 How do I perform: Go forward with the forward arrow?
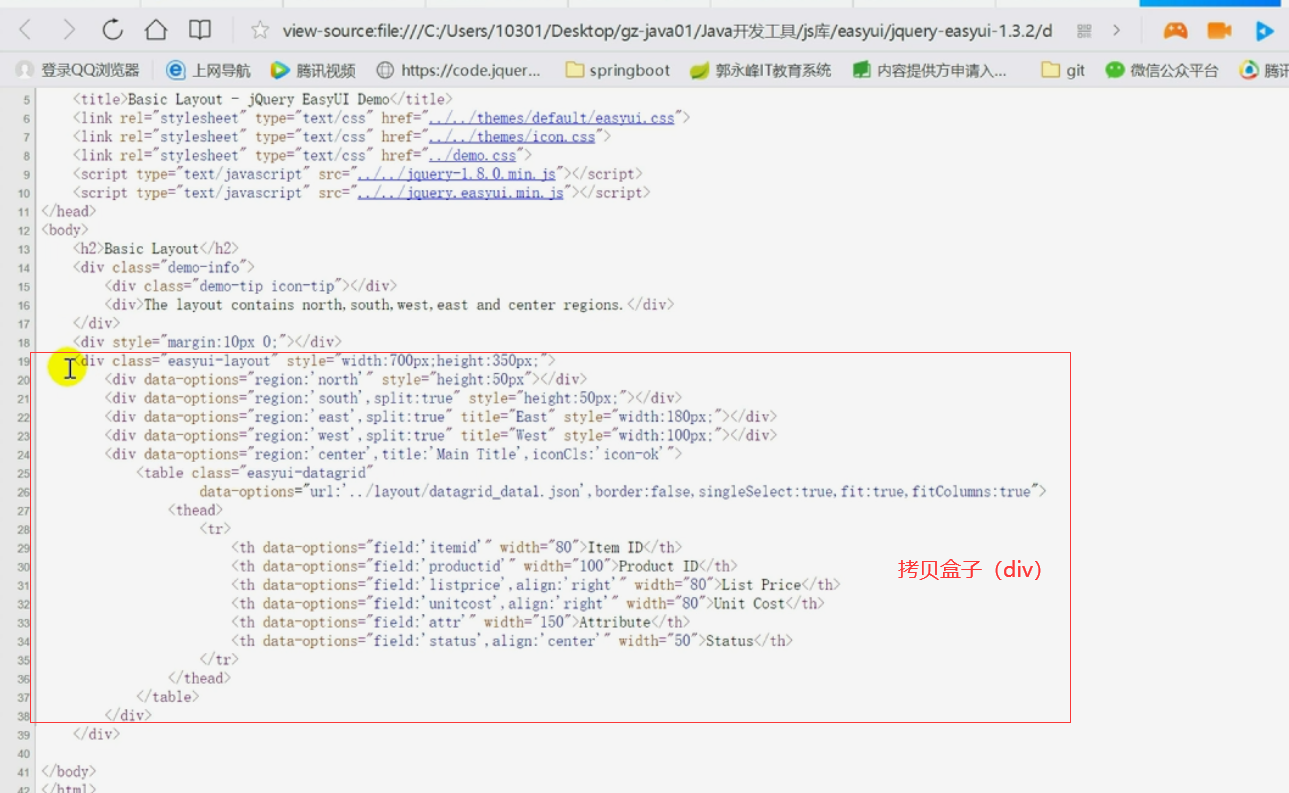[x=69, y=30]
